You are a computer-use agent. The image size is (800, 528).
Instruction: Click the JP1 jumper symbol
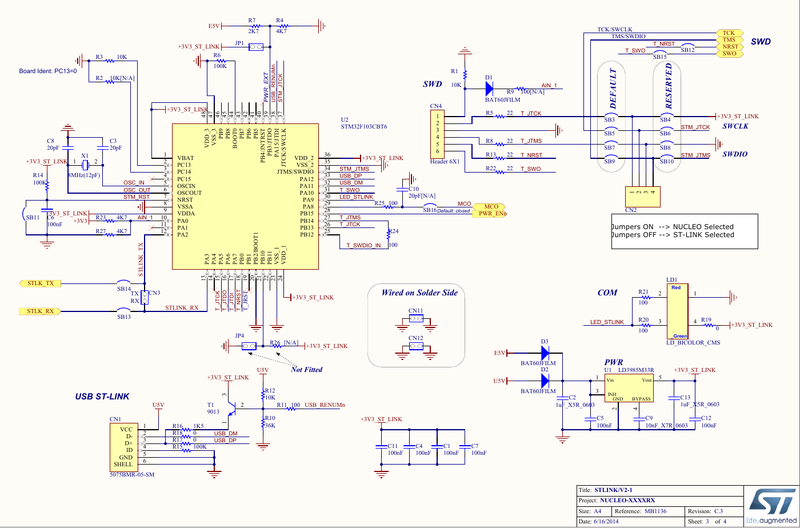(256, 47)
